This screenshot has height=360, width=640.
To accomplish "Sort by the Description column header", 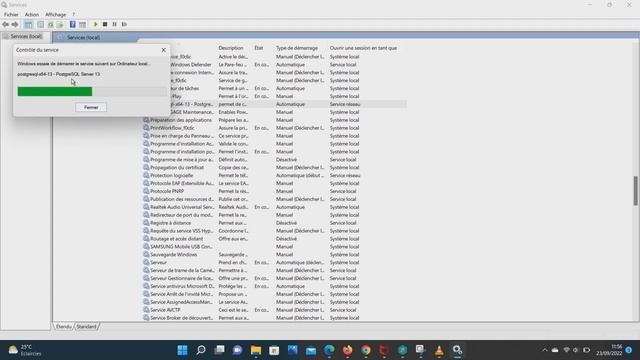I will tap(231, 48).
